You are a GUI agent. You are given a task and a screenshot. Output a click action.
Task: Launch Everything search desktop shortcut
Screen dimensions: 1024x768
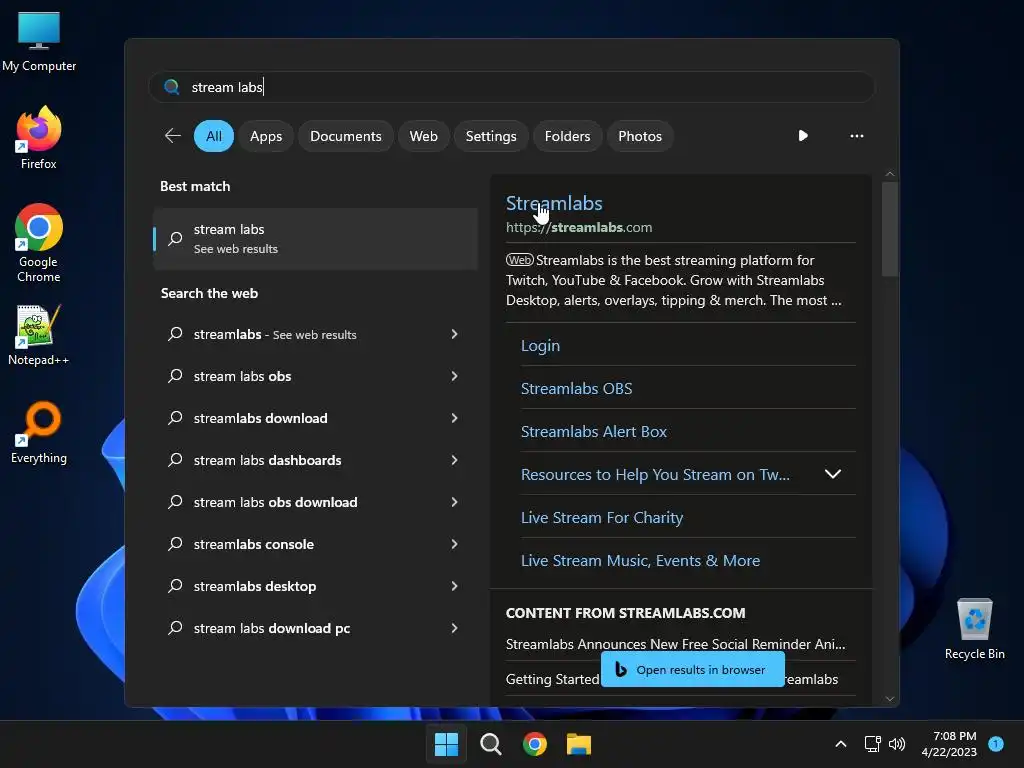point(39,432)
